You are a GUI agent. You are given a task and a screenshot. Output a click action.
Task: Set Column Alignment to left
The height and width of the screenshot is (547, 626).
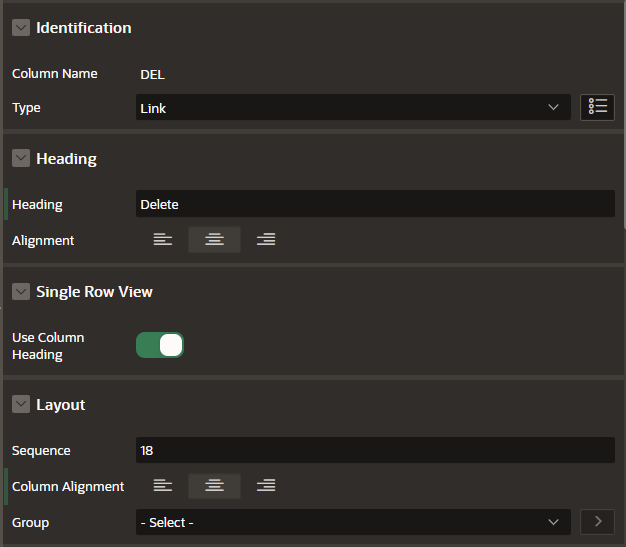click(x=162, y=486)
